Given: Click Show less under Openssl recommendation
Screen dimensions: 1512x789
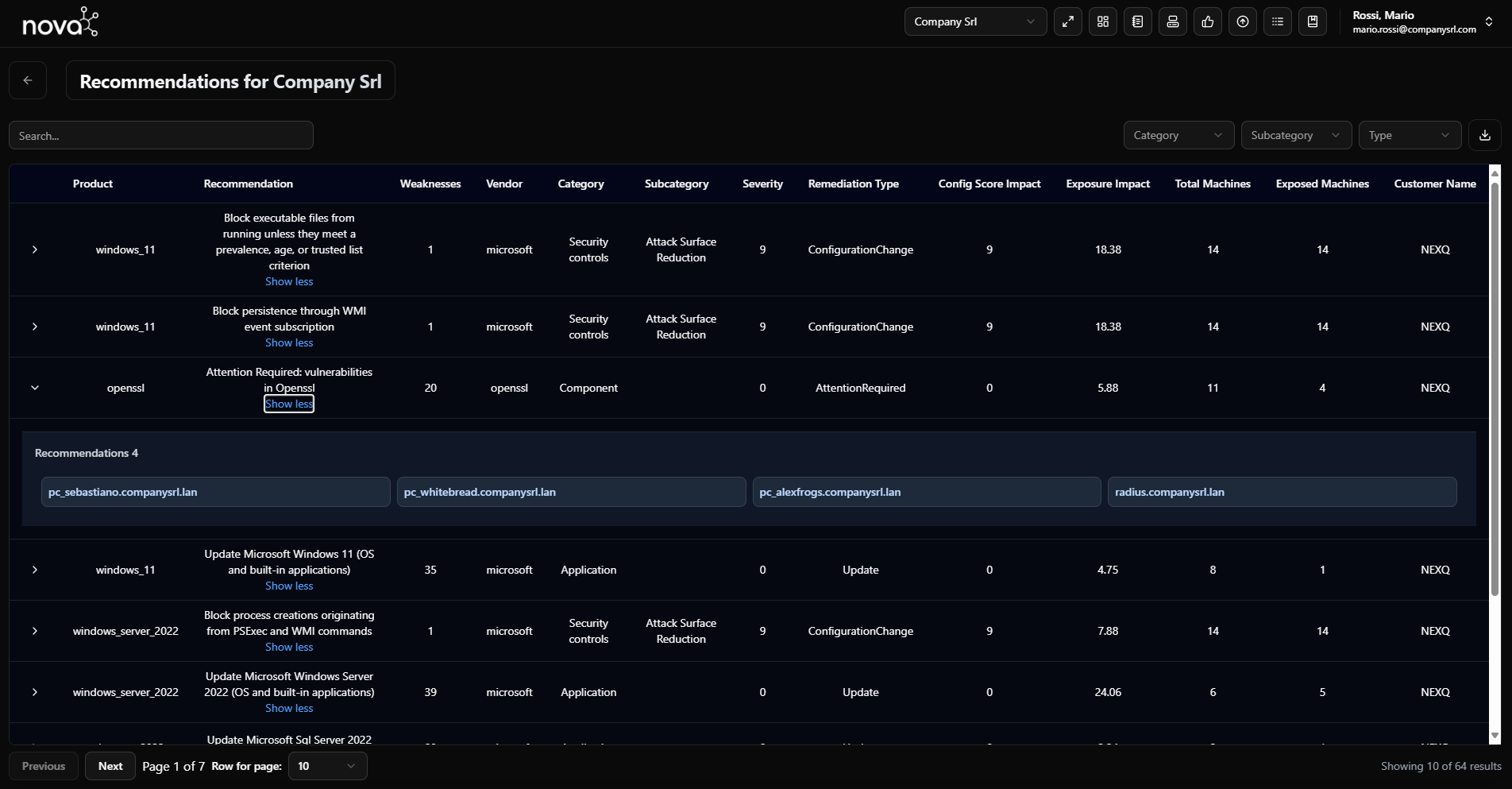Looking at the screenshot, I should [x=289, y=404].
